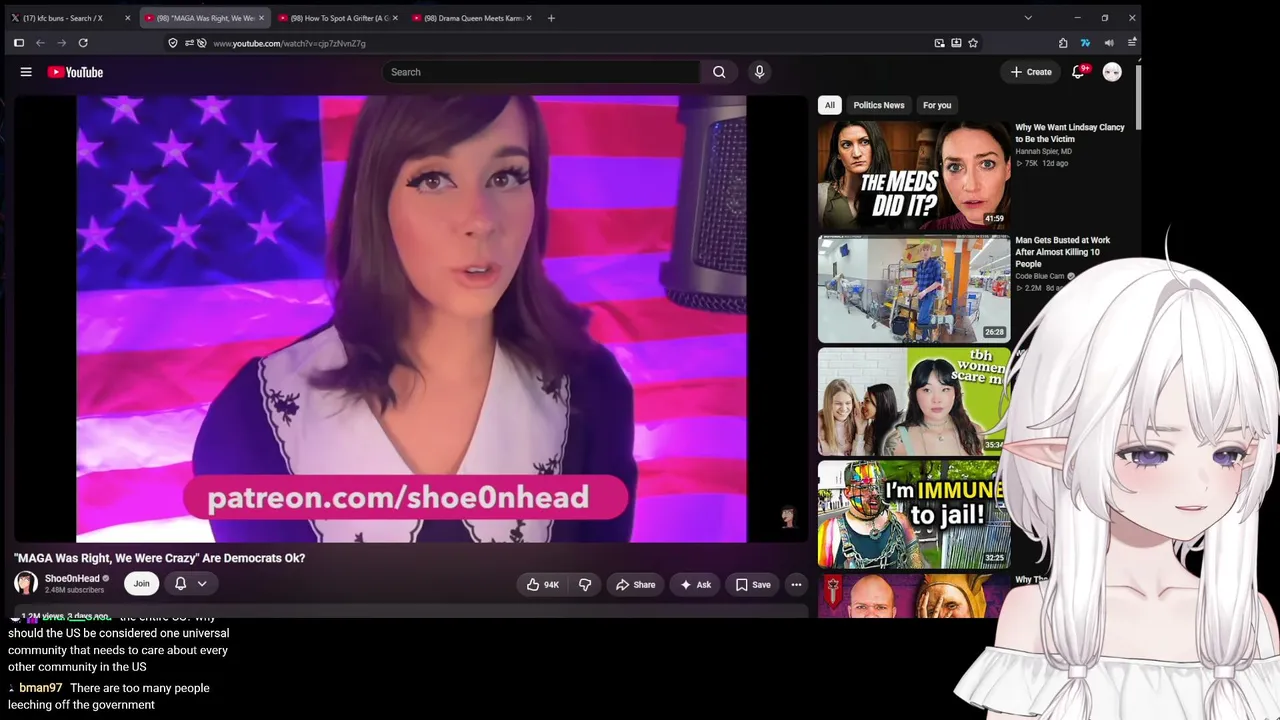Open a new browser tab
Viewport: 1280px width, 720px height.
tap(551, 18)
